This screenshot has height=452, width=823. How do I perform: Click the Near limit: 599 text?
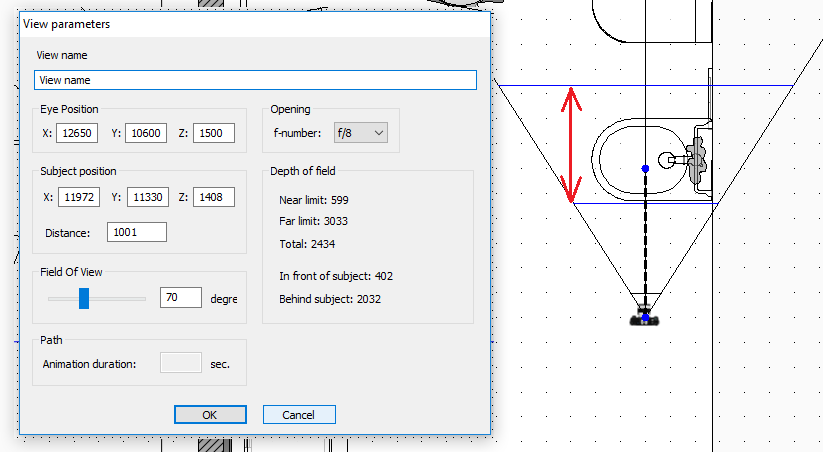pyautogui.click(x=314, y=200)
